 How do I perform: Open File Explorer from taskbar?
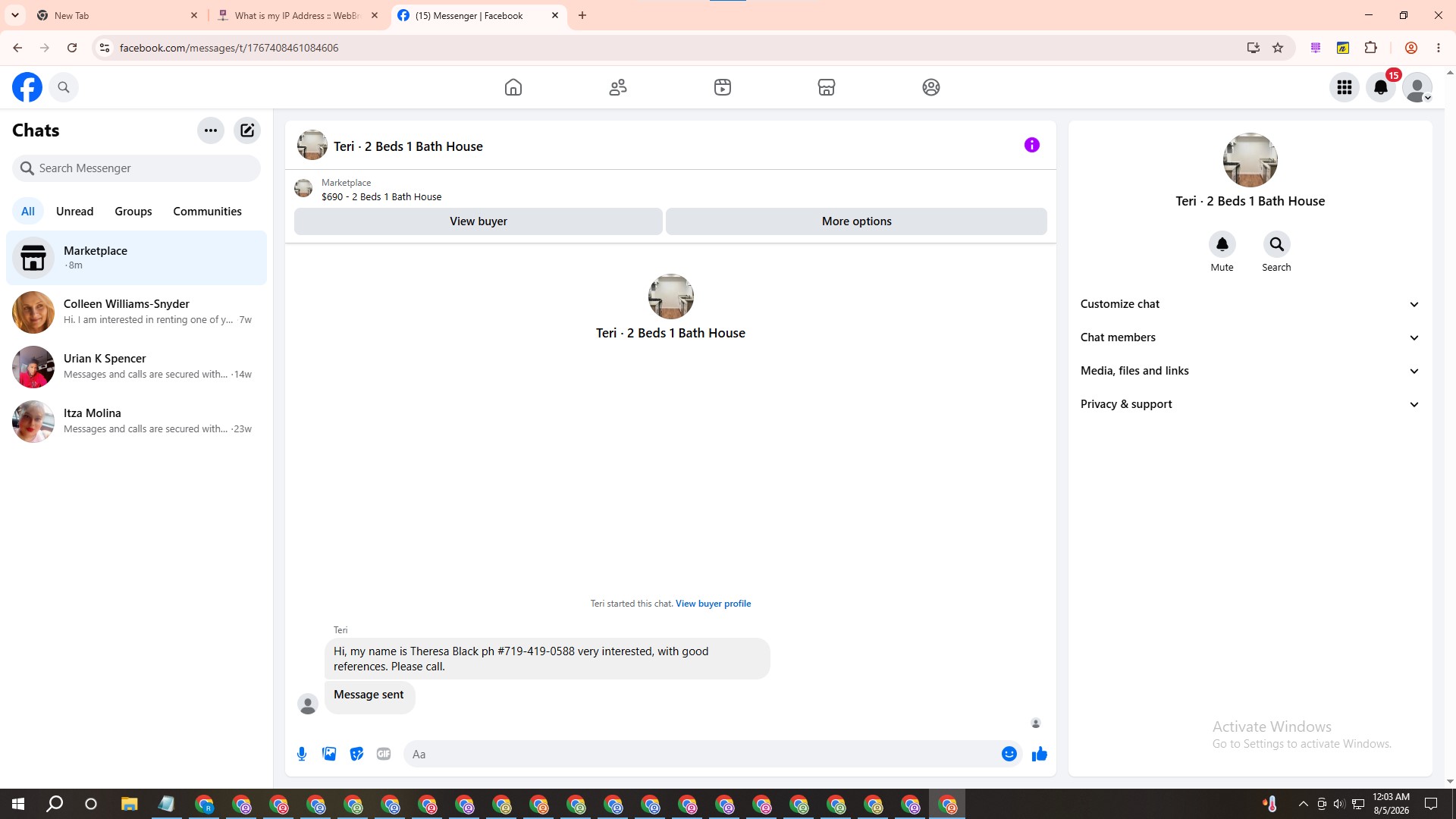[x=129, y=804]
